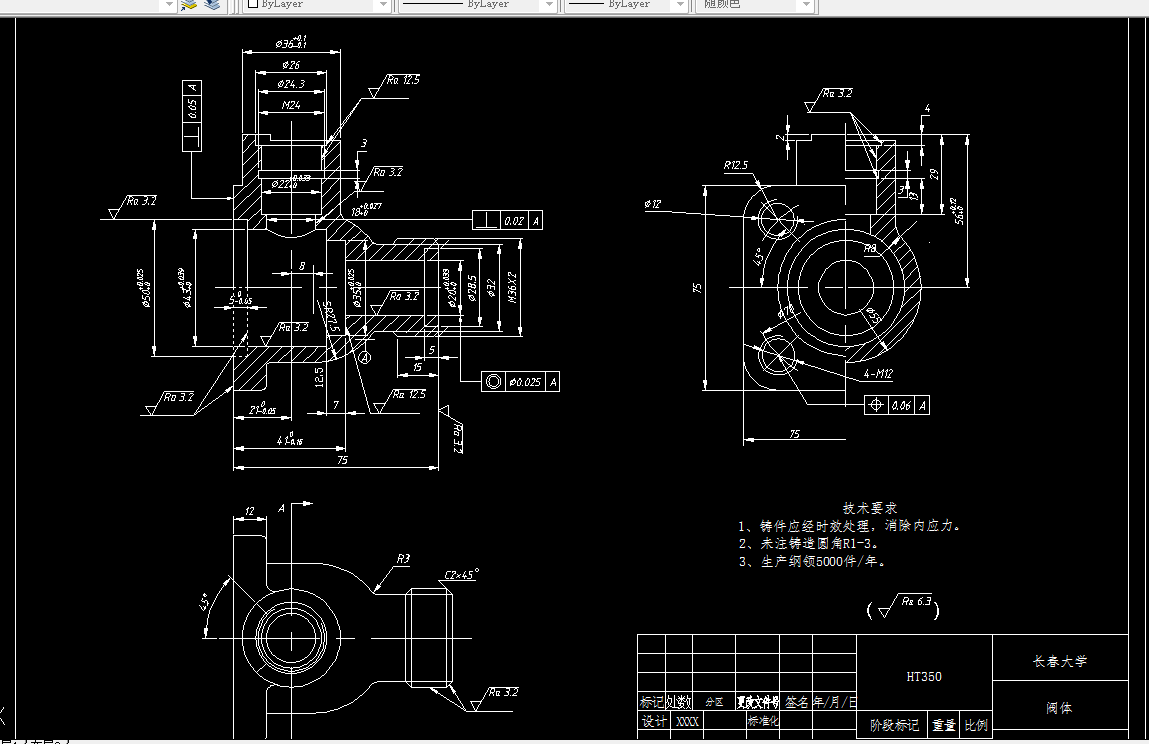Open the ByLayer linetype dropdown
Viewport: 1149px width, 744px height.
pos(547,6)
